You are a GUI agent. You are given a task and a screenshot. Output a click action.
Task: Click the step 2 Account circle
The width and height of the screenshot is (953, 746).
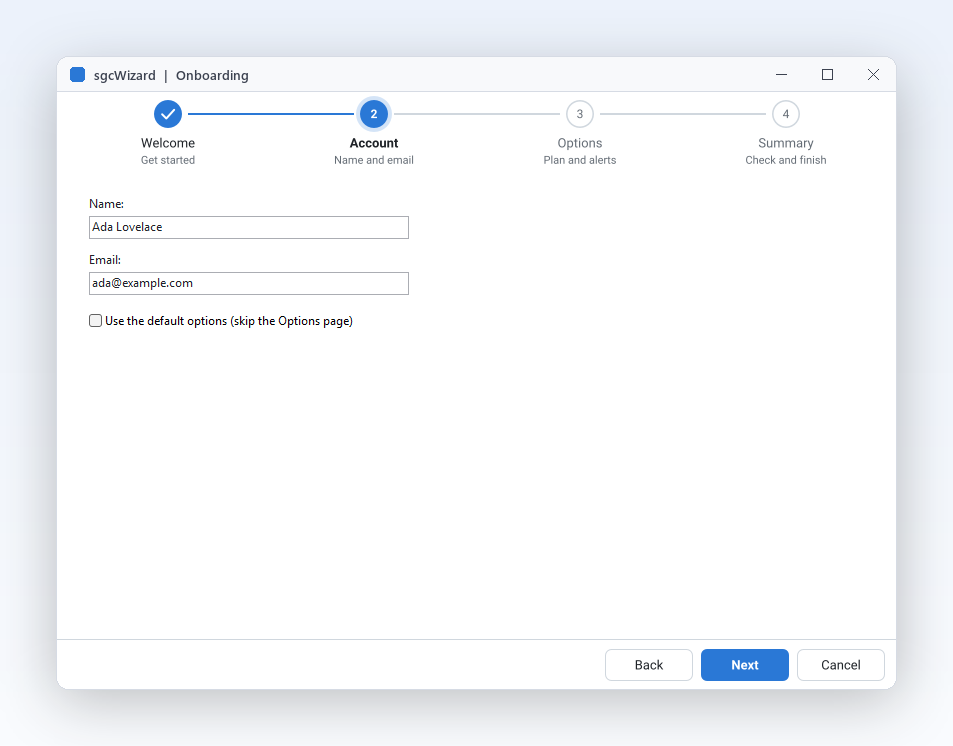374,114
